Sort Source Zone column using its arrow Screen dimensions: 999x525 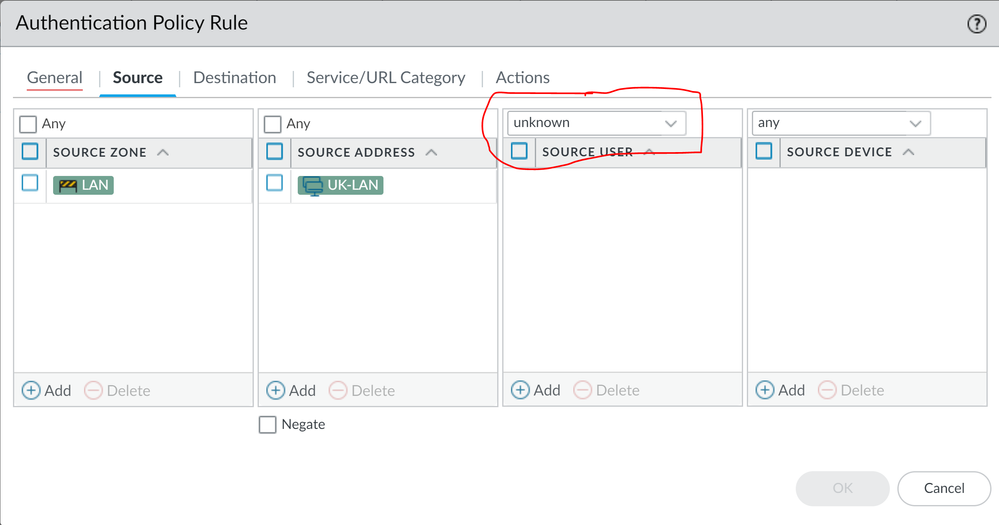pos(163,153)
